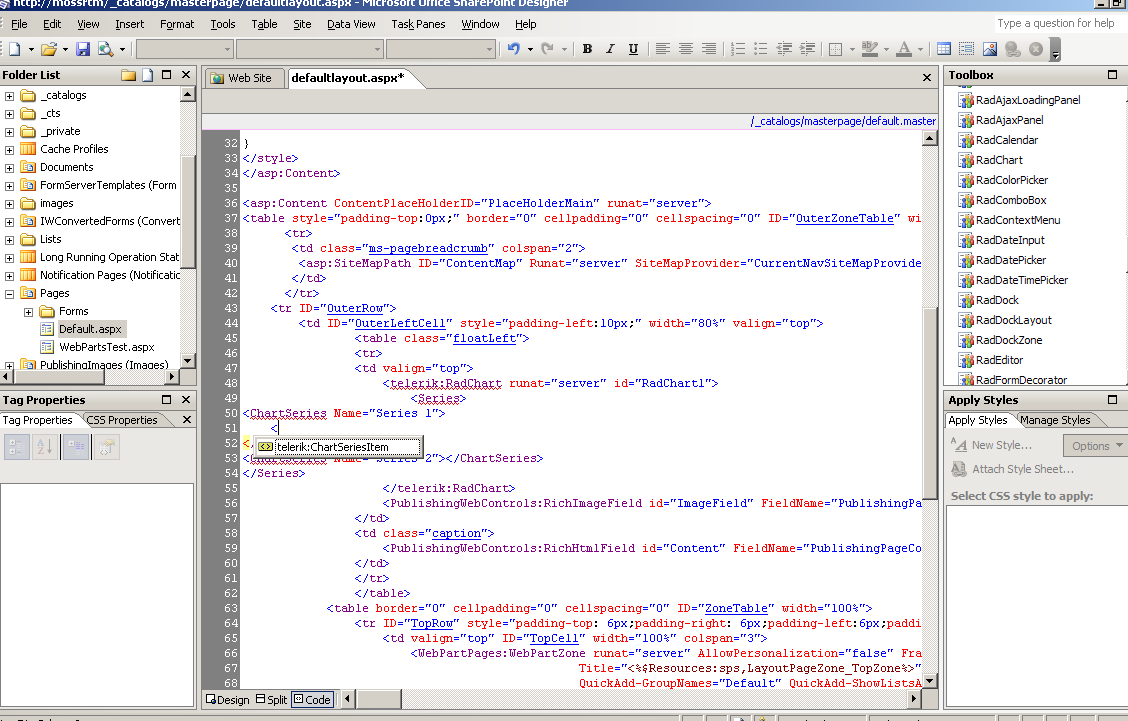This screenshot has height=721, width=1128.
Task: Open the Task Panes menu
Action: tap(418, 24)
